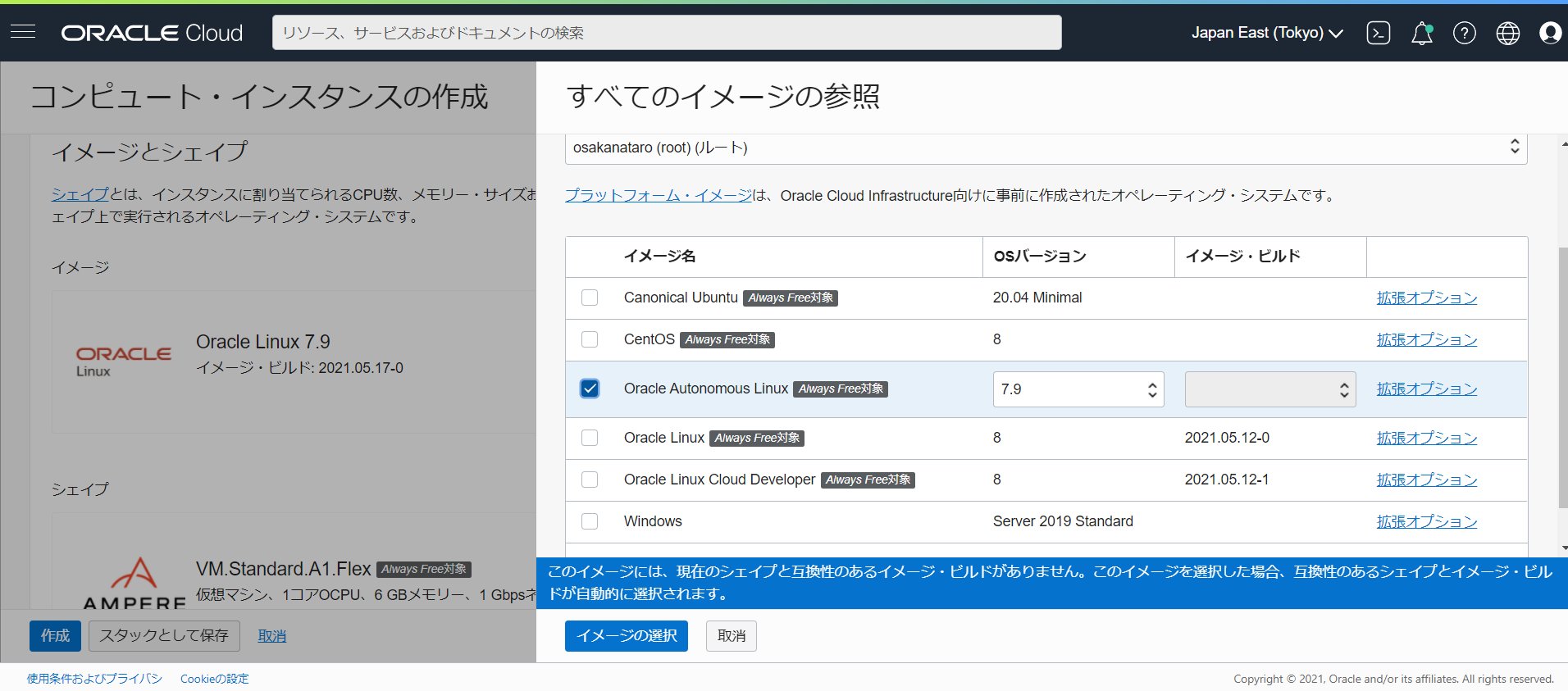Check the Windows image checkbox

tap(590, 521)
